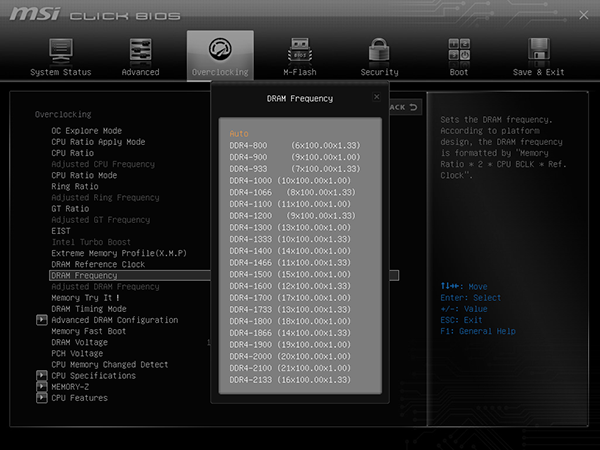The width and height of the screenshot is (600, 450).
Task: Select DDR4-1733 (13x100.00x1.33)
Action: [x=290, y=310]
